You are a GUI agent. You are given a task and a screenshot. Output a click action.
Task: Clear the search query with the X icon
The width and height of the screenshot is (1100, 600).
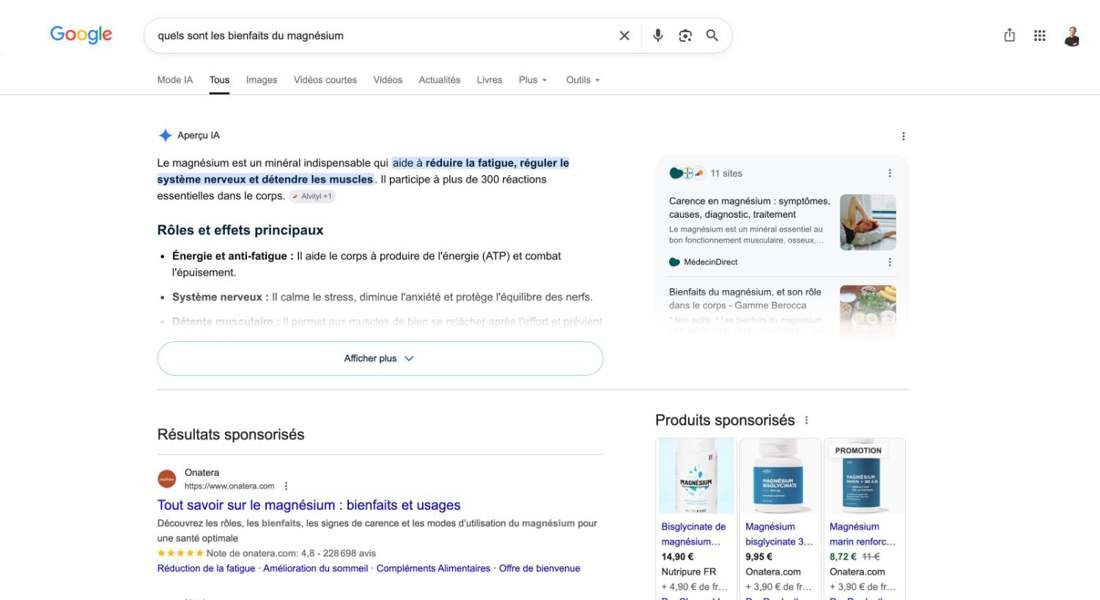pyautogui.click(x=624, y=36)
